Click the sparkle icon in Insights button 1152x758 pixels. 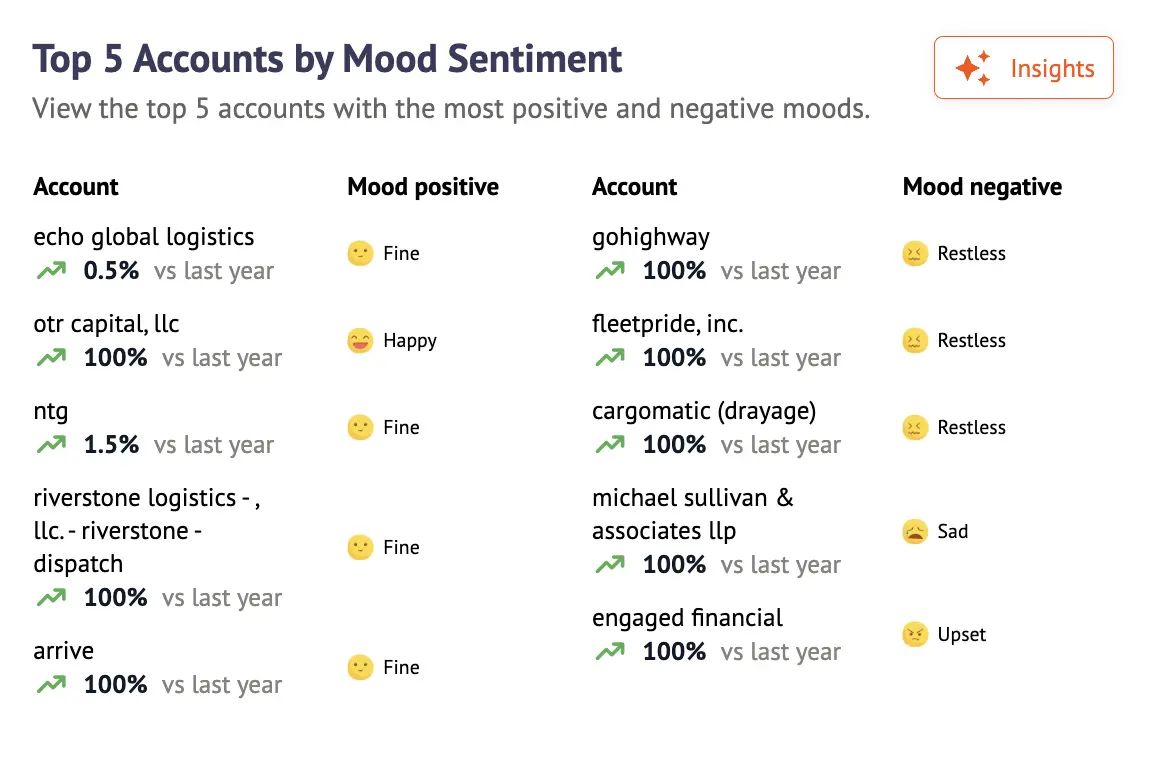tap(972, 68)
